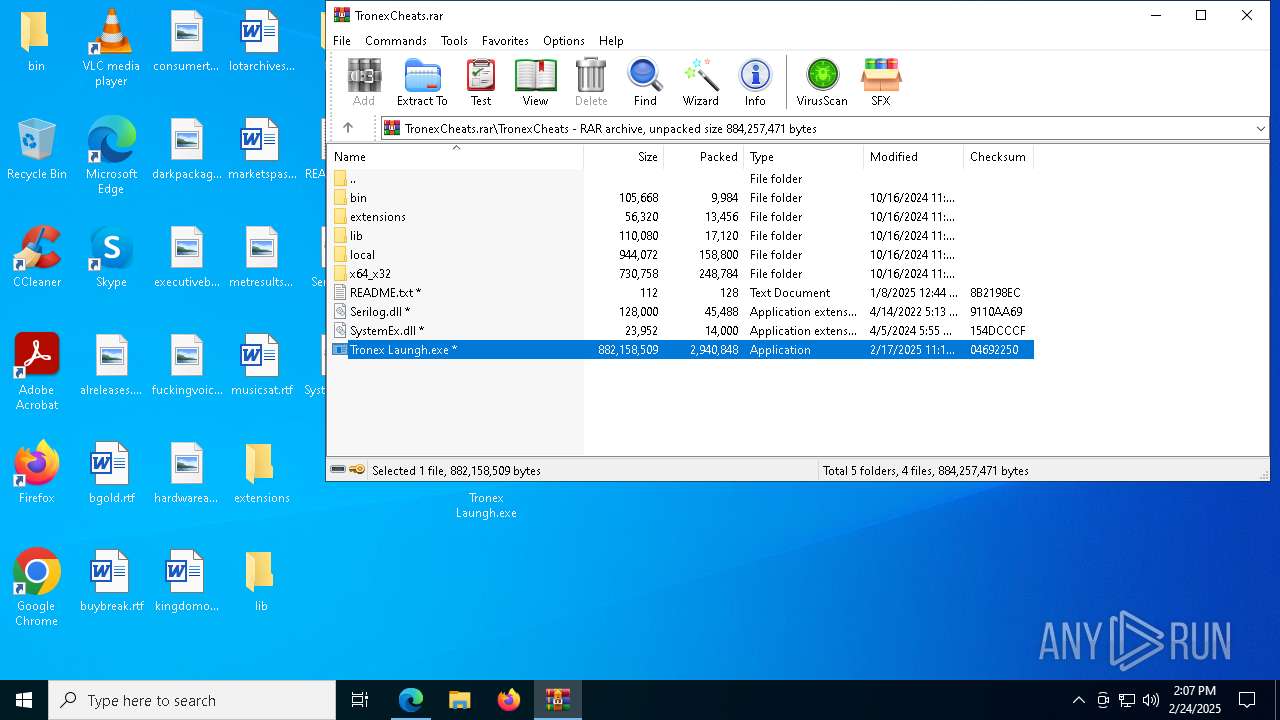Select SystemEx.dll in the list
Image resolution: width=1280 pixels, height=720 pixels.
coord(681,331)
